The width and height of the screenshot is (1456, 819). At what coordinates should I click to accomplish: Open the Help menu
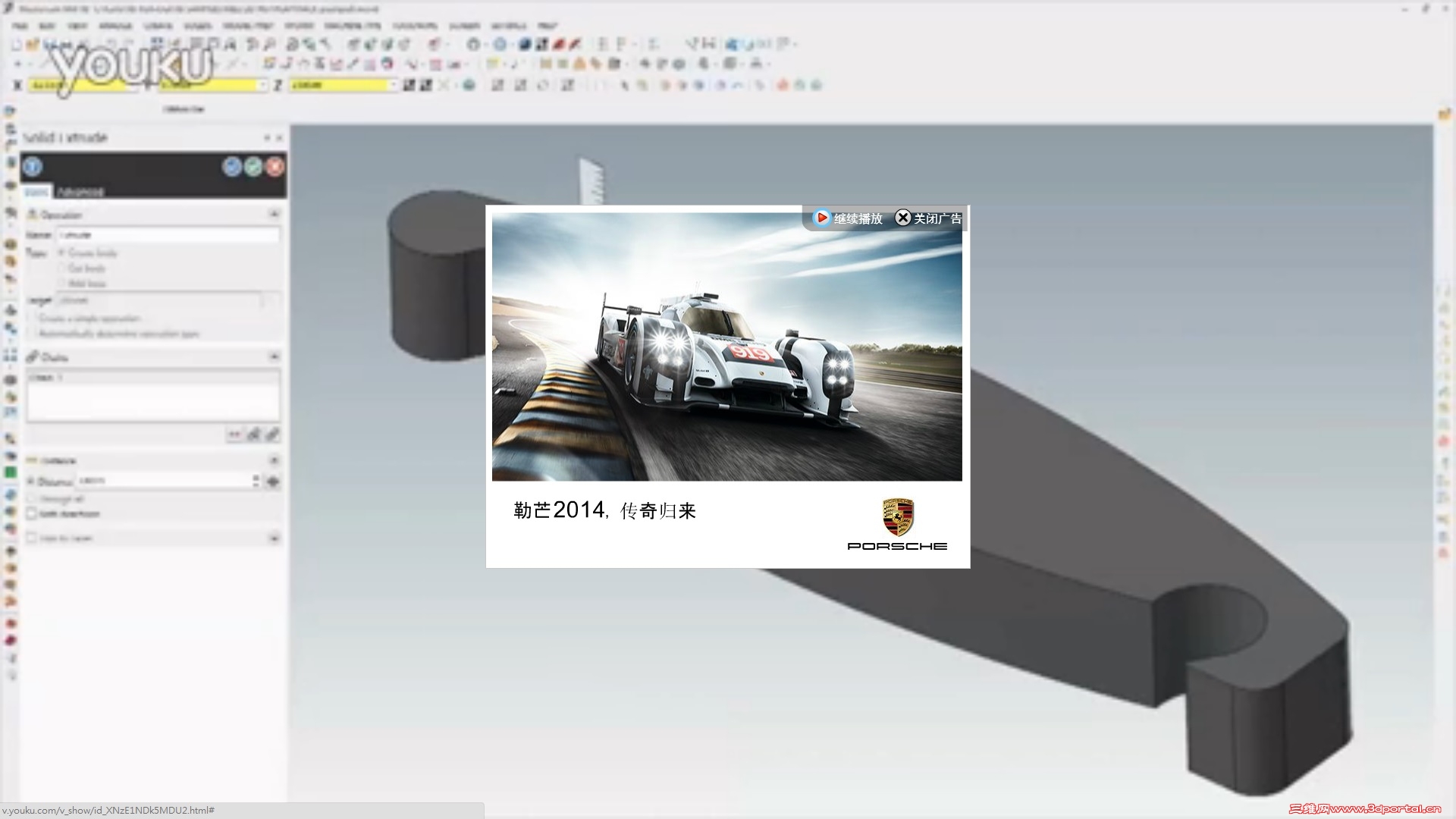click(x=547, y=26)
